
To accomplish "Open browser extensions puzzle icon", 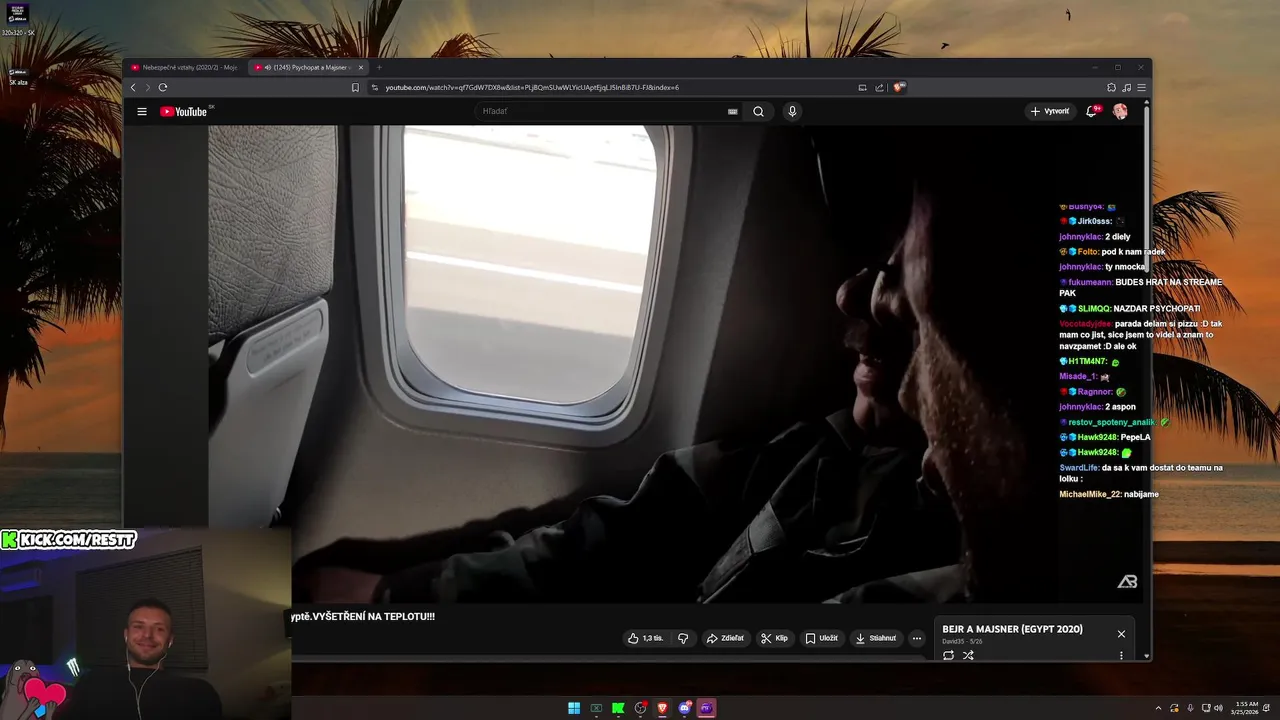I will coord(1111,87).
